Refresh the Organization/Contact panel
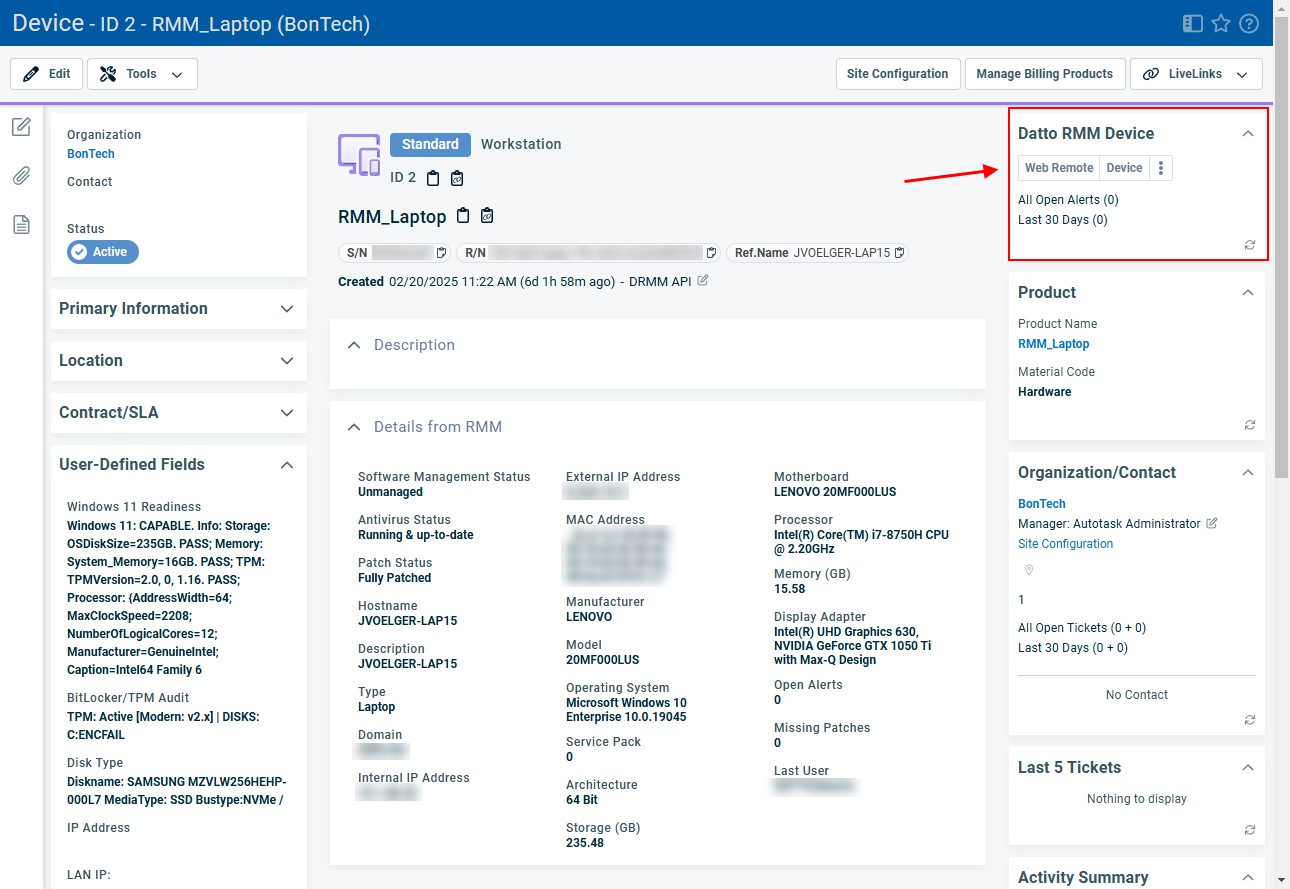The image size is (1290, 889). [1250, 720]
